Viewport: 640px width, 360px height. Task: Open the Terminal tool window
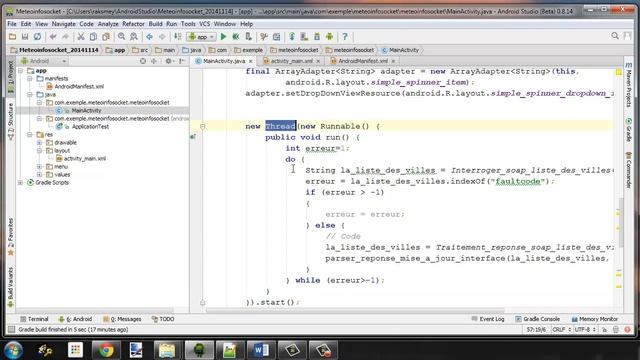[34, 319]
